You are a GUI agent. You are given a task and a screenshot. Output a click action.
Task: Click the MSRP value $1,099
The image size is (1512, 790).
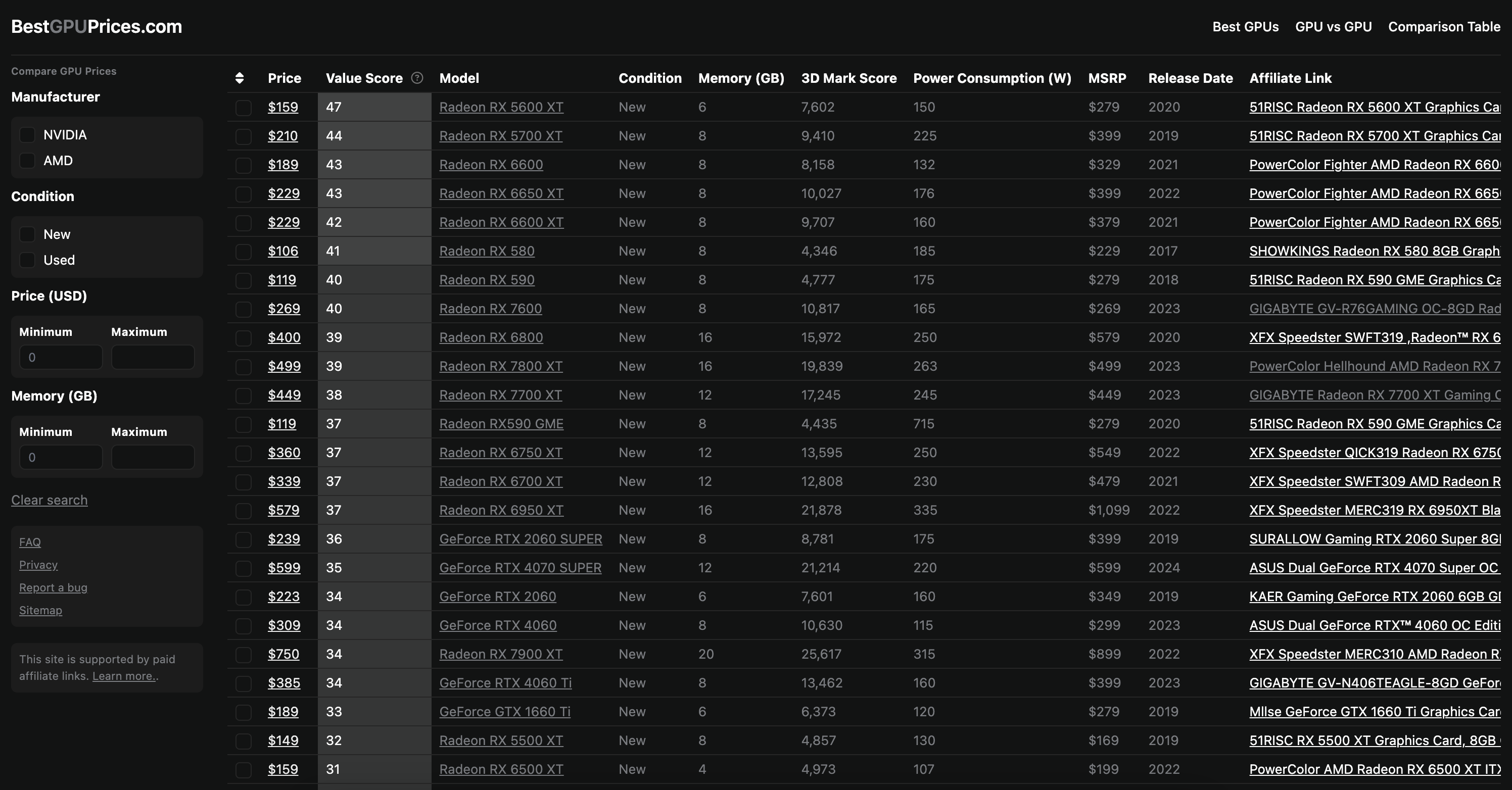click(1109, 510)
